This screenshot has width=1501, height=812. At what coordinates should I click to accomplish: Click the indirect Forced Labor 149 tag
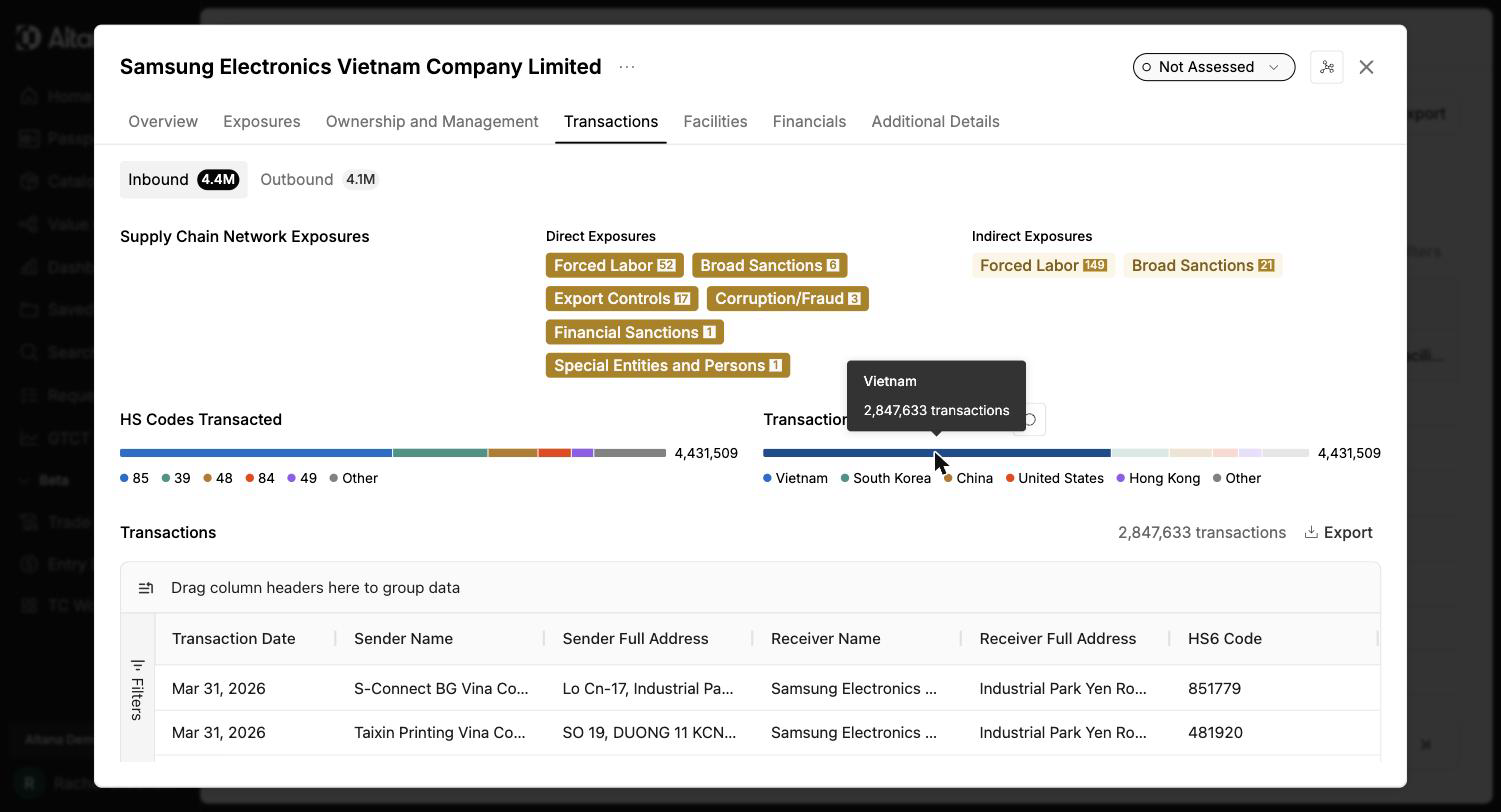(x=1044, y=265)
